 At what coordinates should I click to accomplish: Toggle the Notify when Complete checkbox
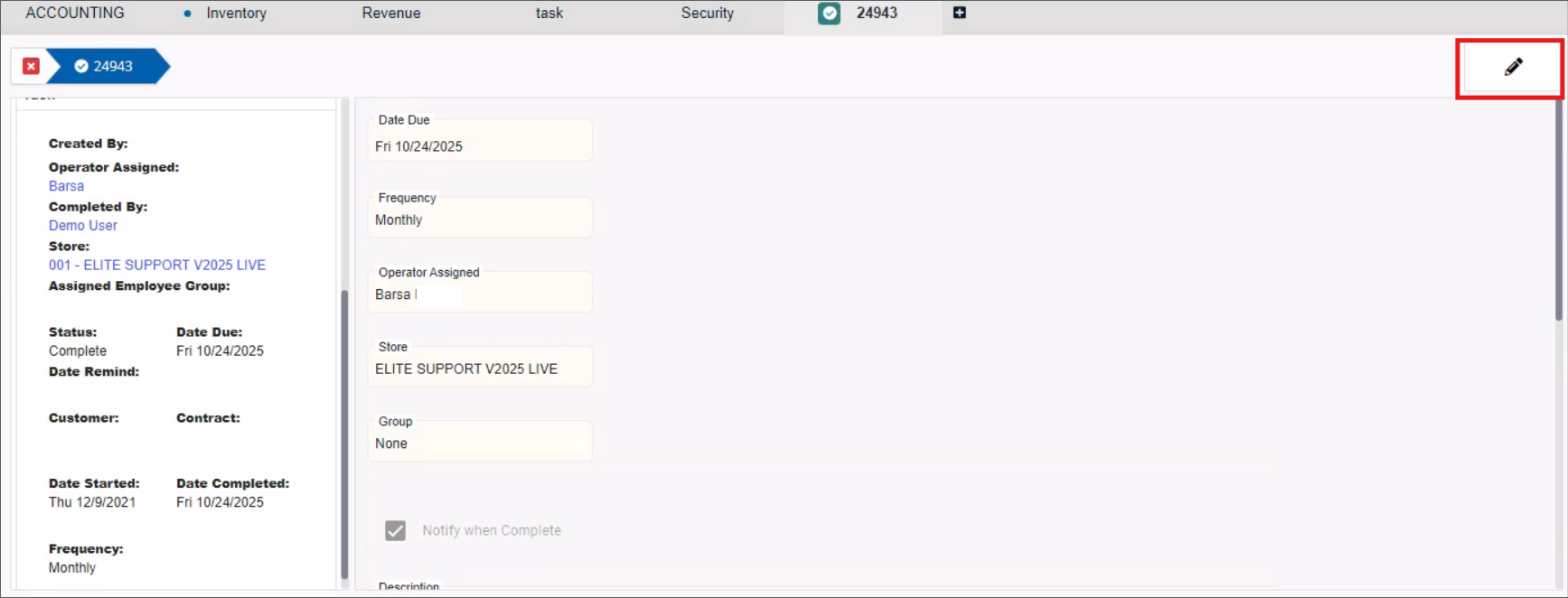click(x=395, y=530)
